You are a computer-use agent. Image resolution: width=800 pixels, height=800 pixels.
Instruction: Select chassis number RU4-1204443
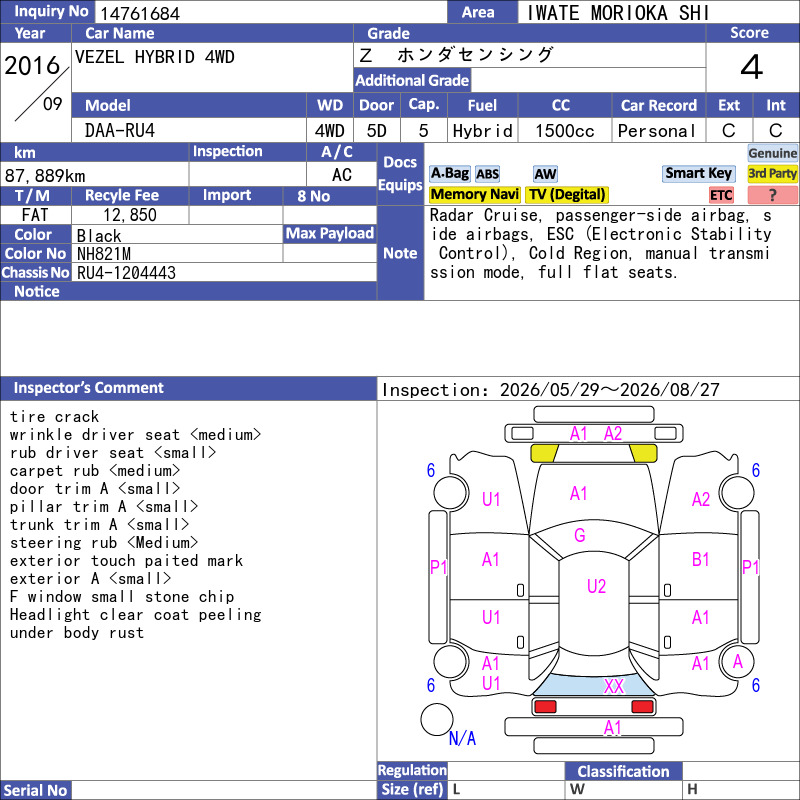126,273
